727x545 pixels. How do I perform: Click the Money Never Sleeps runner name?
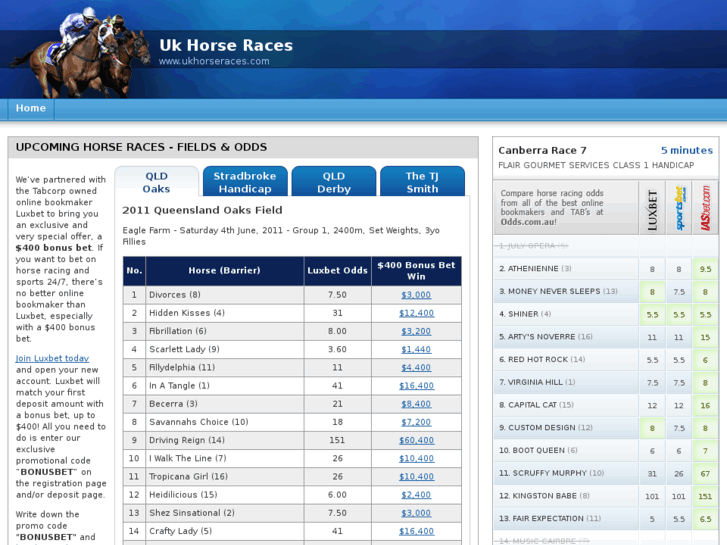tap(558, 291)
